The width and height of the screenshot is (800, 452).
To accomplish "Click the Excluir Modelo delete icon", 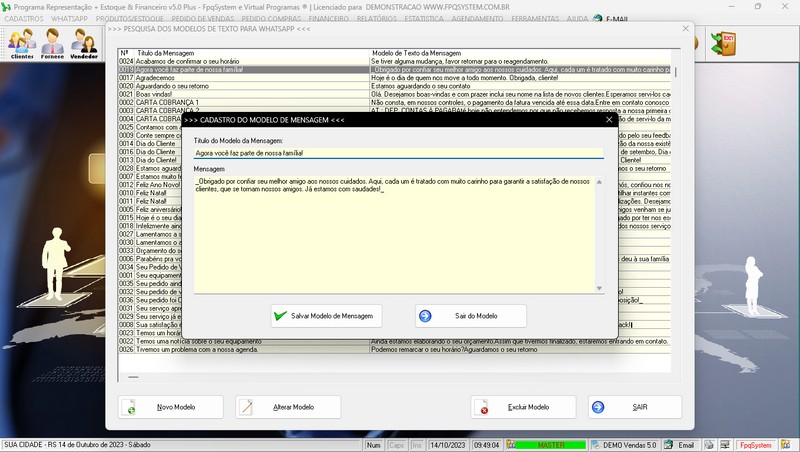I will [x=482, y=407].
